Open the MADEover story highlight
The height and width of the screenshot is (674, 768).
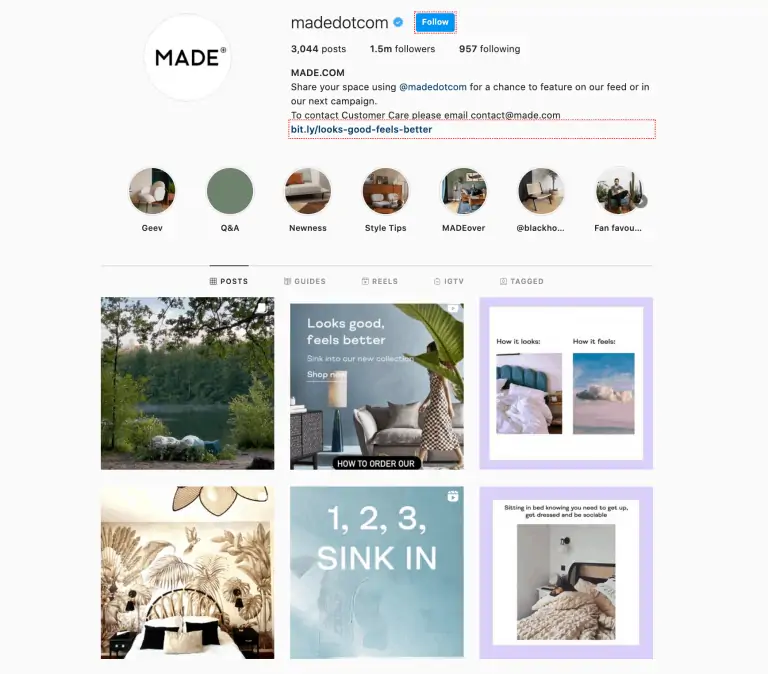(463, 191)
